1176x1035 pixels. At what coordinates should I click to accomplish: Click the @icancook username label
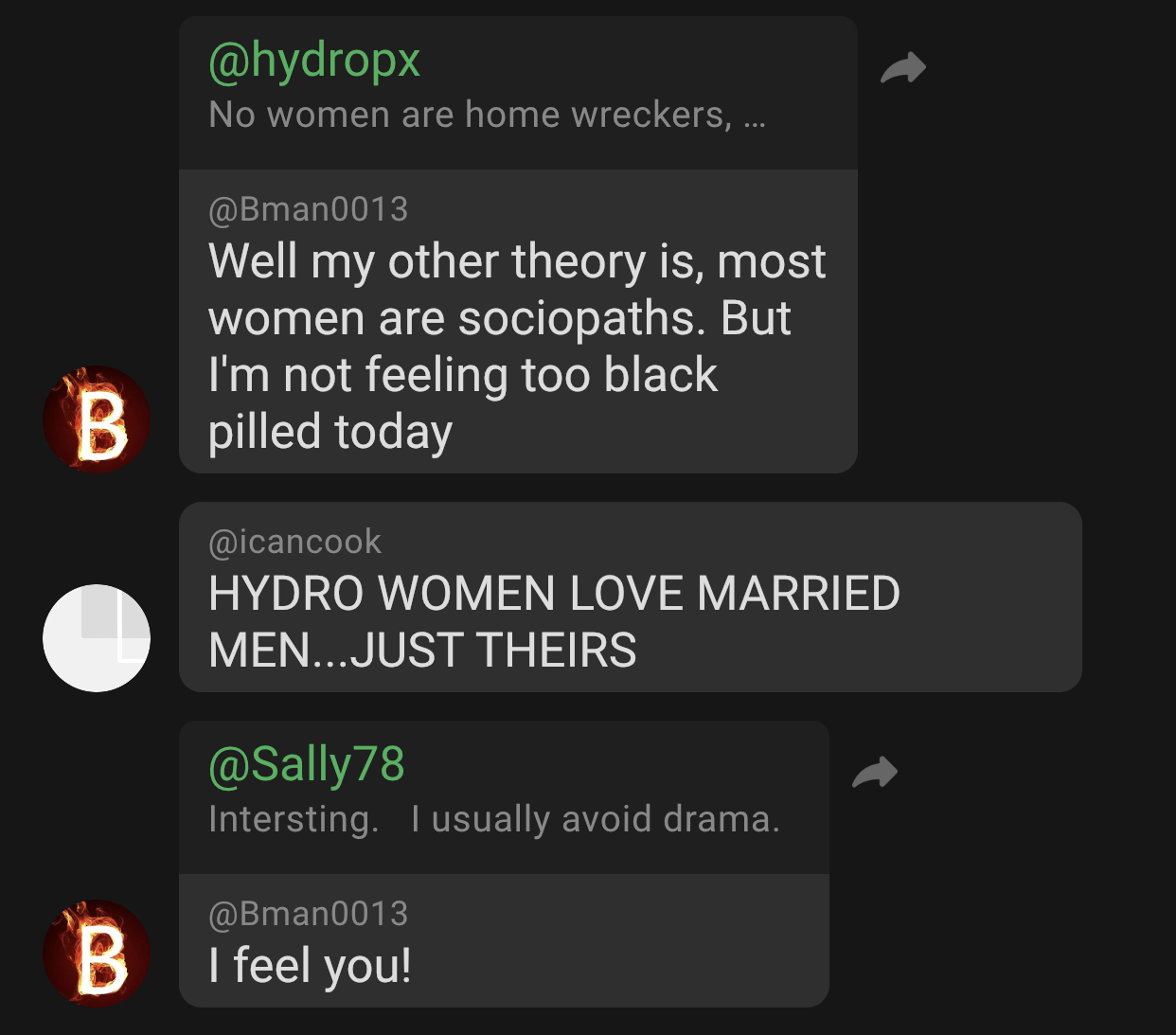(x=294, y=542)
